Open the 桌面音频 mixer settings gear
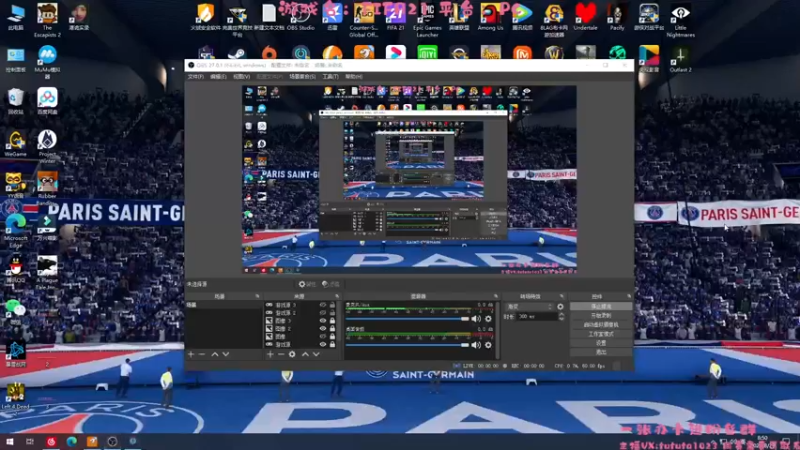Viewport: 800px width, 450px height. pyautogui.click(x=488, y=345)
